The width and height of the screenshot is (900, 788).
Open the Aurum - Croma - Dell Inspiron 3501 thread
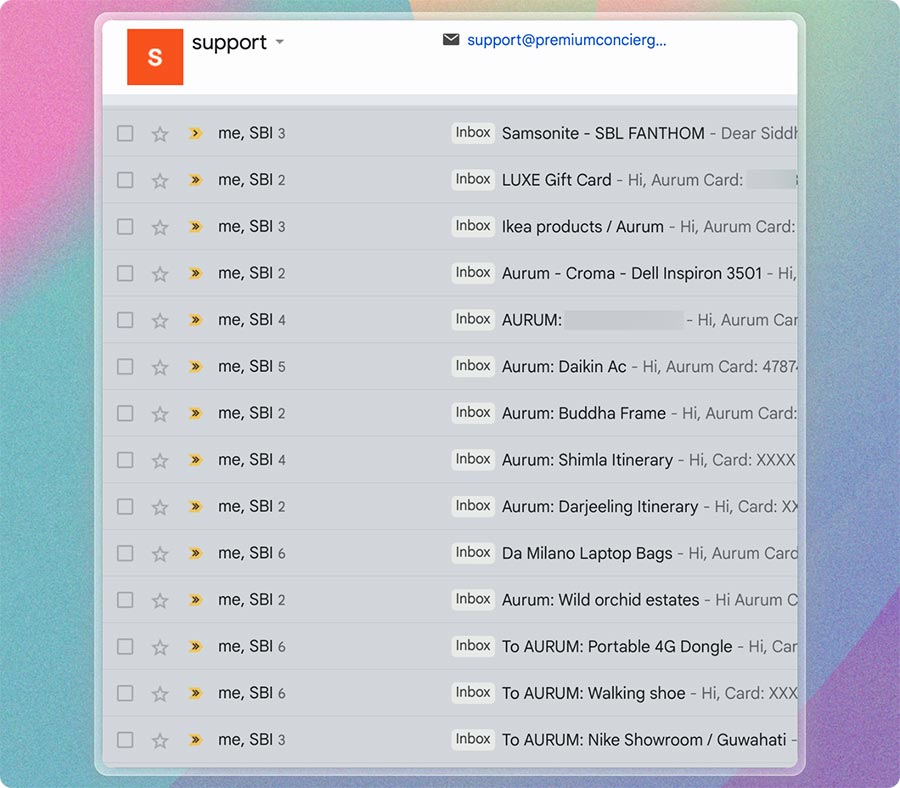coord(632,273)
